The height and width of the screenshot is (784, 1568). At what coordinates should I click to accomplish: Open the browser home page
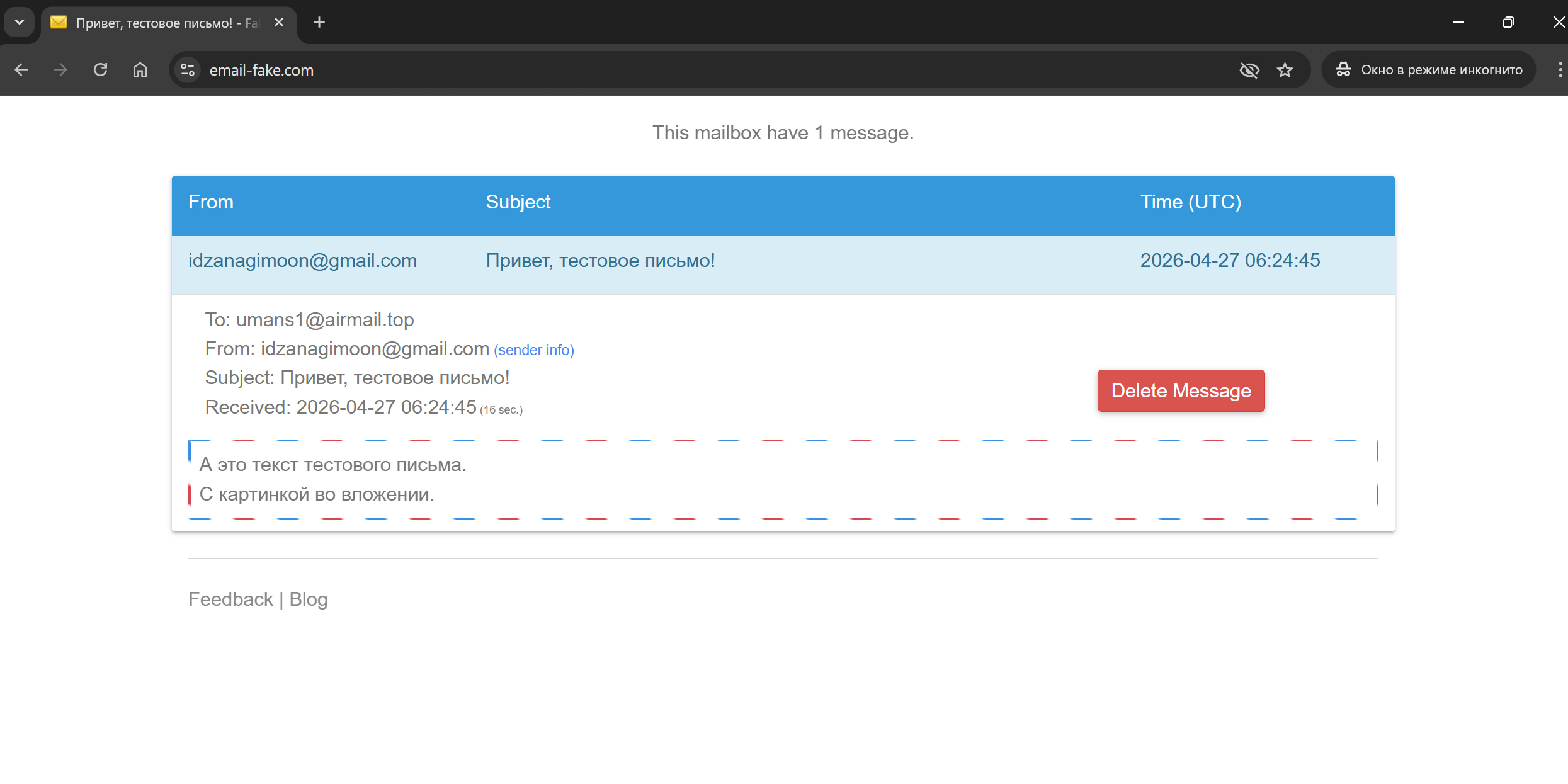coord(139,69)
